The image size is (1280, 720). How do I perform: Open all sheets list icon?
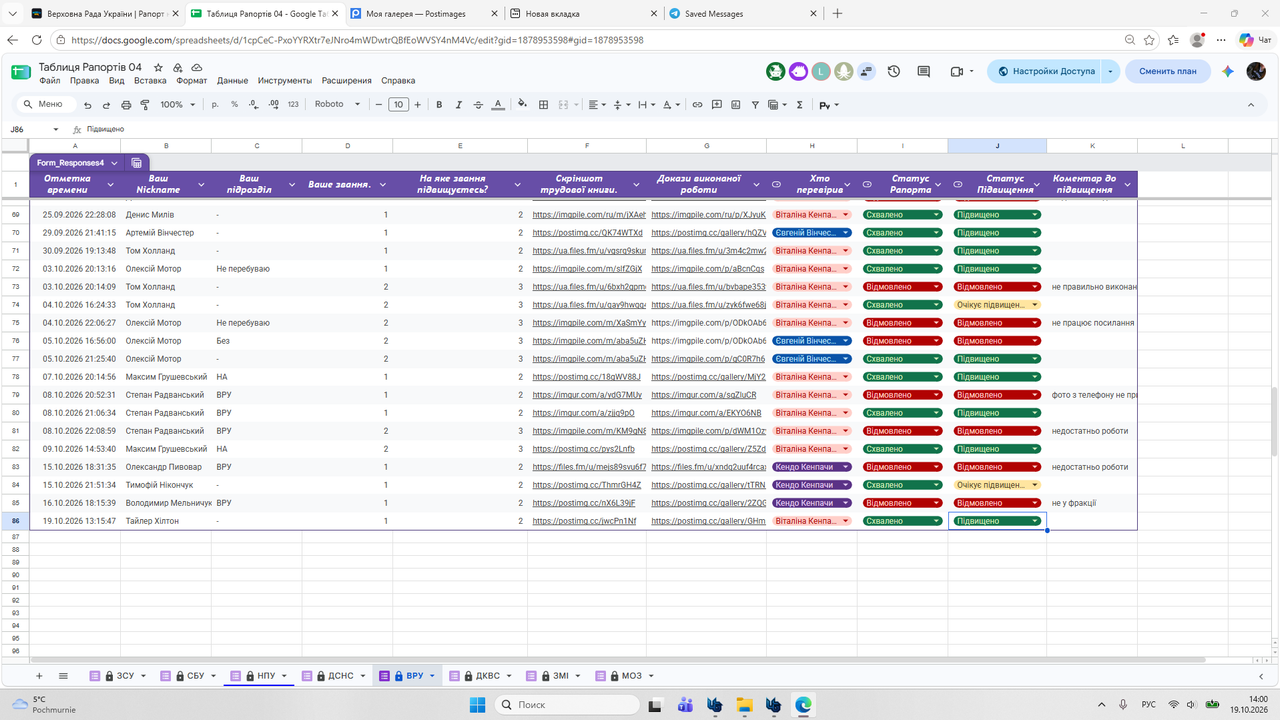click(63, 676)
